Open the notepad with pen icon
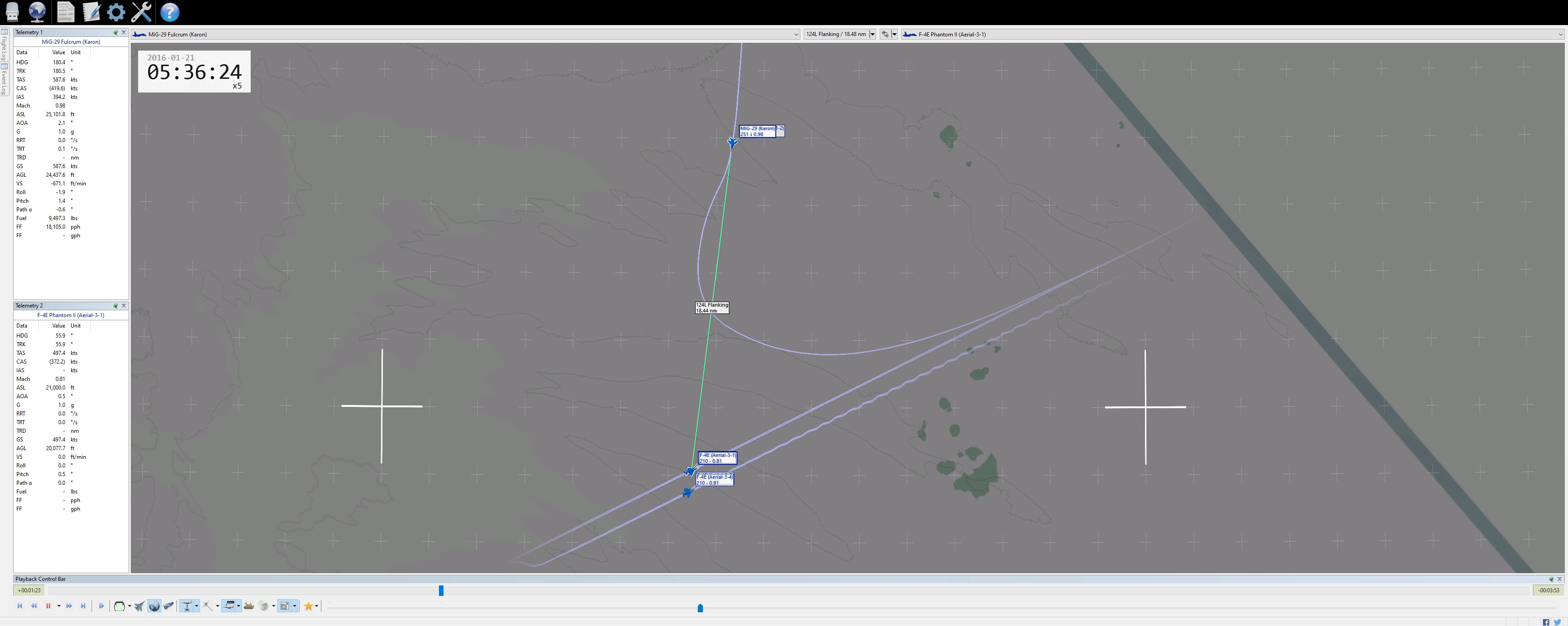 91,11
